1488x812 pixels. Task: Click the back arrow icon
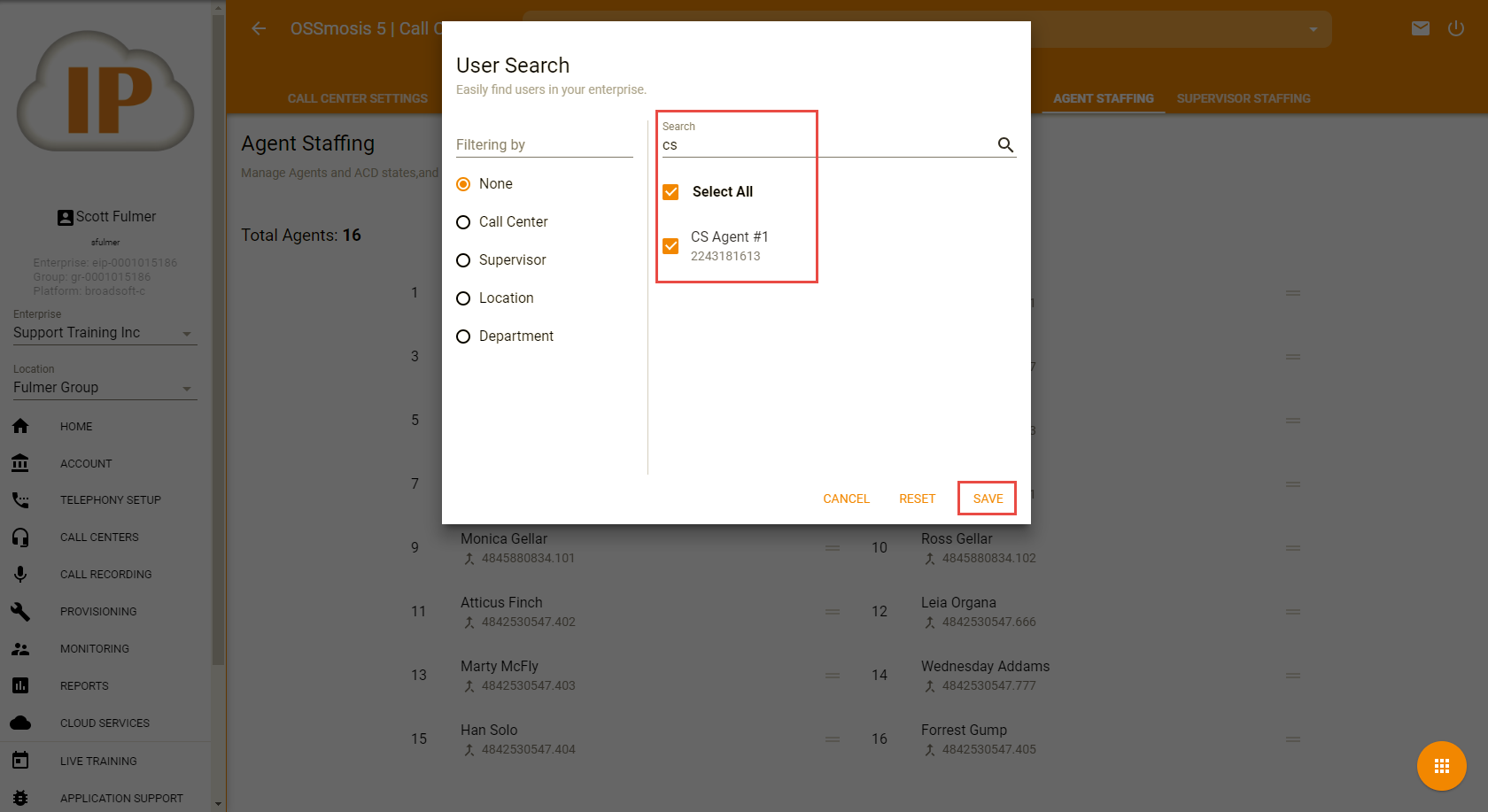pyautogui.click(x=259, y=28)
